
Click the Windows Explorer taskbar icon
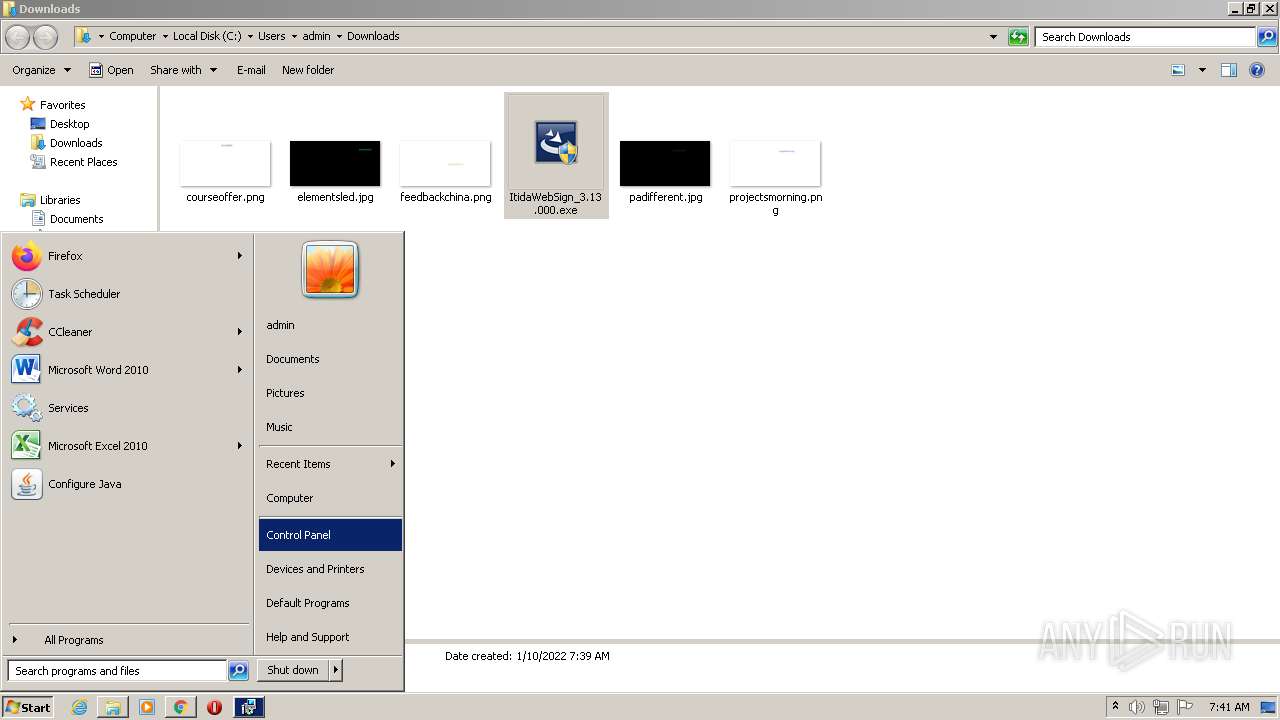tap(113, 707)
